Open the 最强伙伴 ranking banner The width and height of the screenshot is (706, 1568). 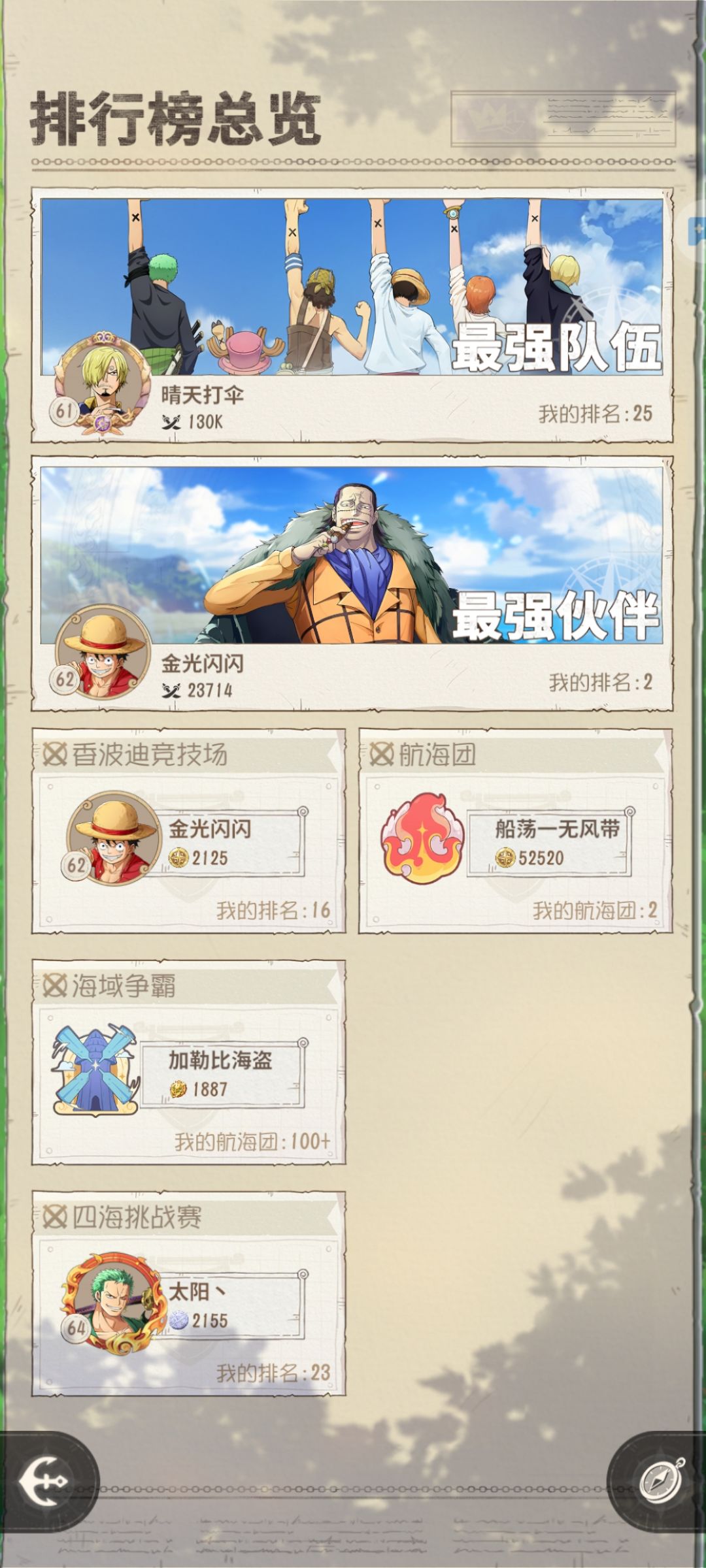pyautogui.click(x=352, y=555)
